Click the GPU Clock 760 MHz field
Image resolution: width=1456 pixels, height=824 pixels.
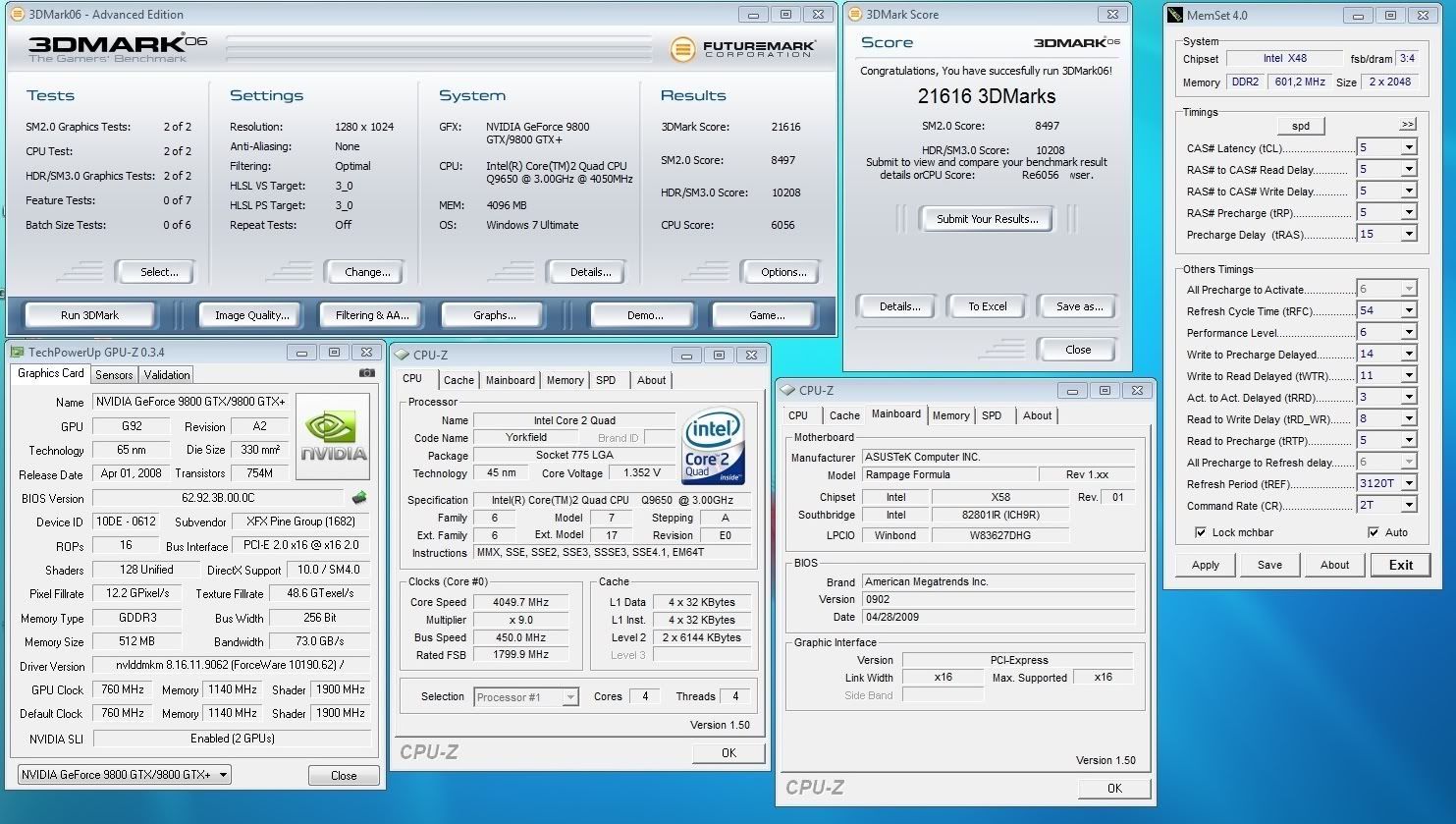point(123,689)
